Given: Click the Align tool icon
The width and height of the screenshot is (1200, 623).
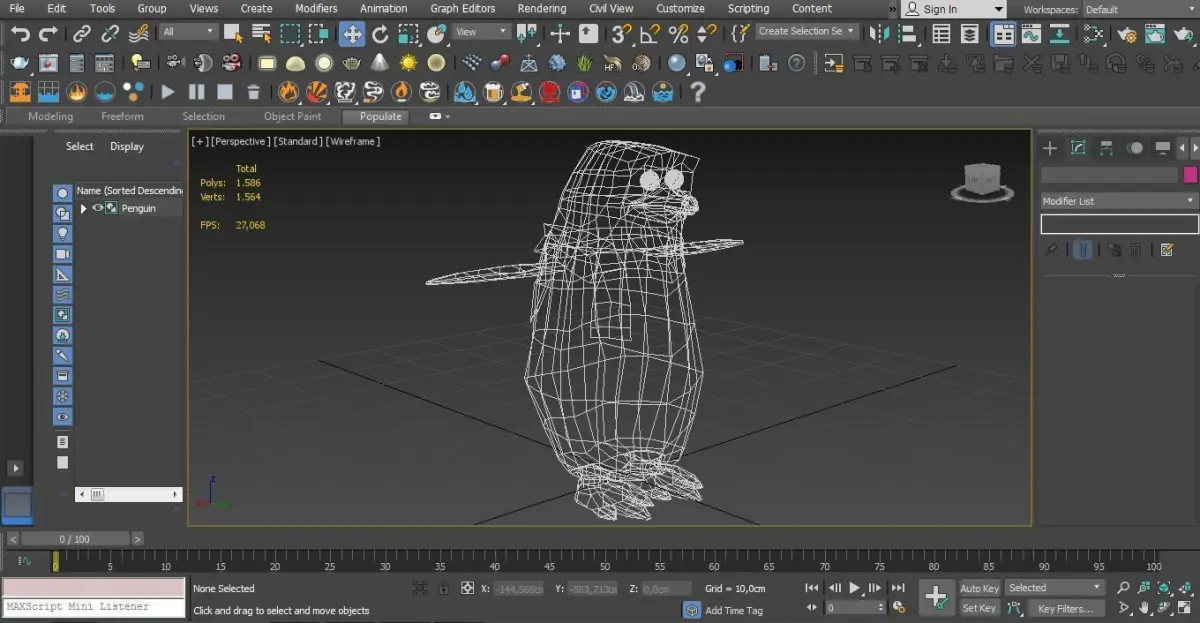Looking at the screenshot, I should pos(908,33).
